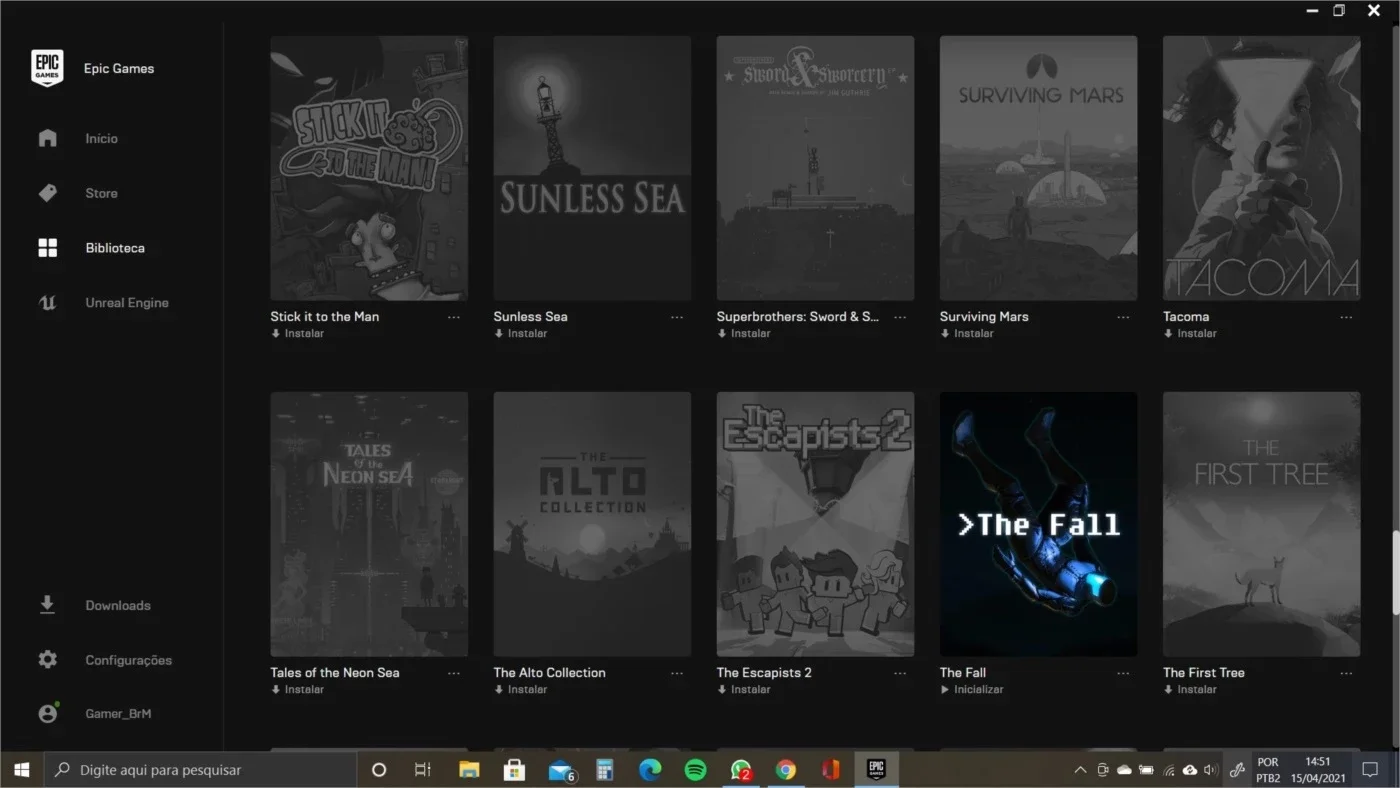Click the Unreal Engine logo icon
This screenshot has width=1400, height=788.
pos(47,303)
